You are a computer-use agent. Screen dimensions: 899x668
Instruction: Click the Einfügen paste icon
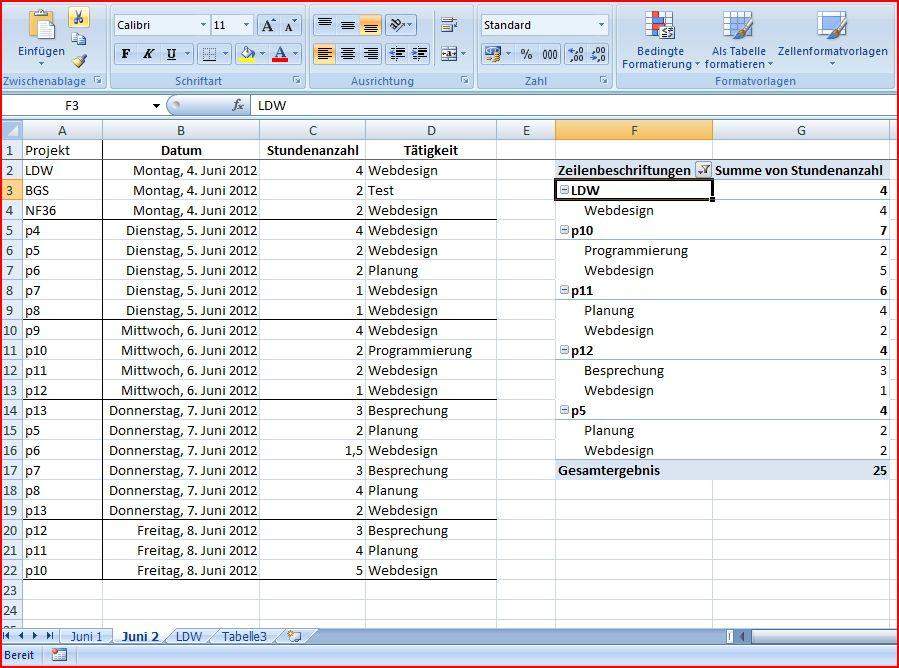[42, 28]
